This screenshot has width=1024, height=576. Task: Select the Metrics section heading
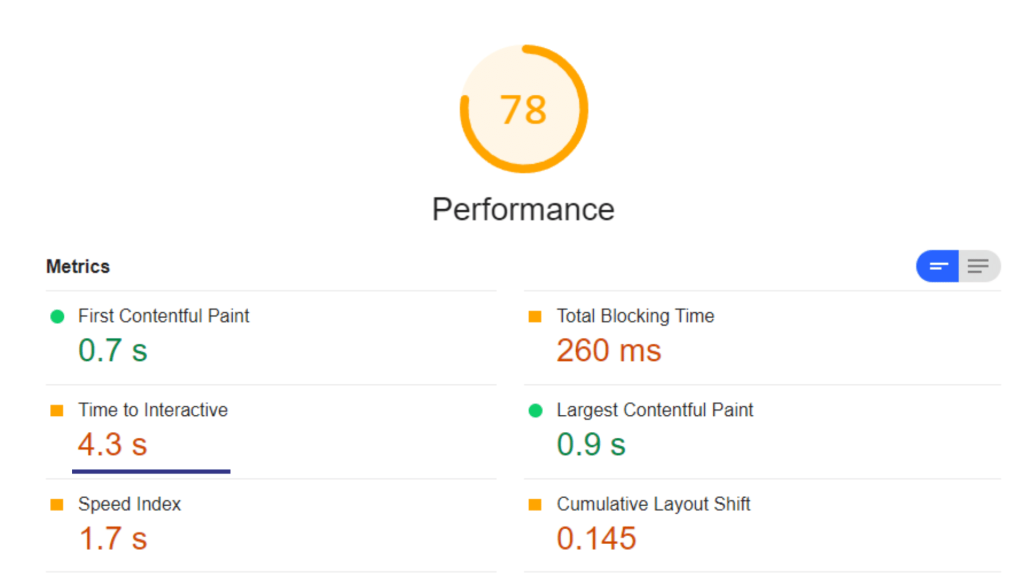tap(77, 266)
